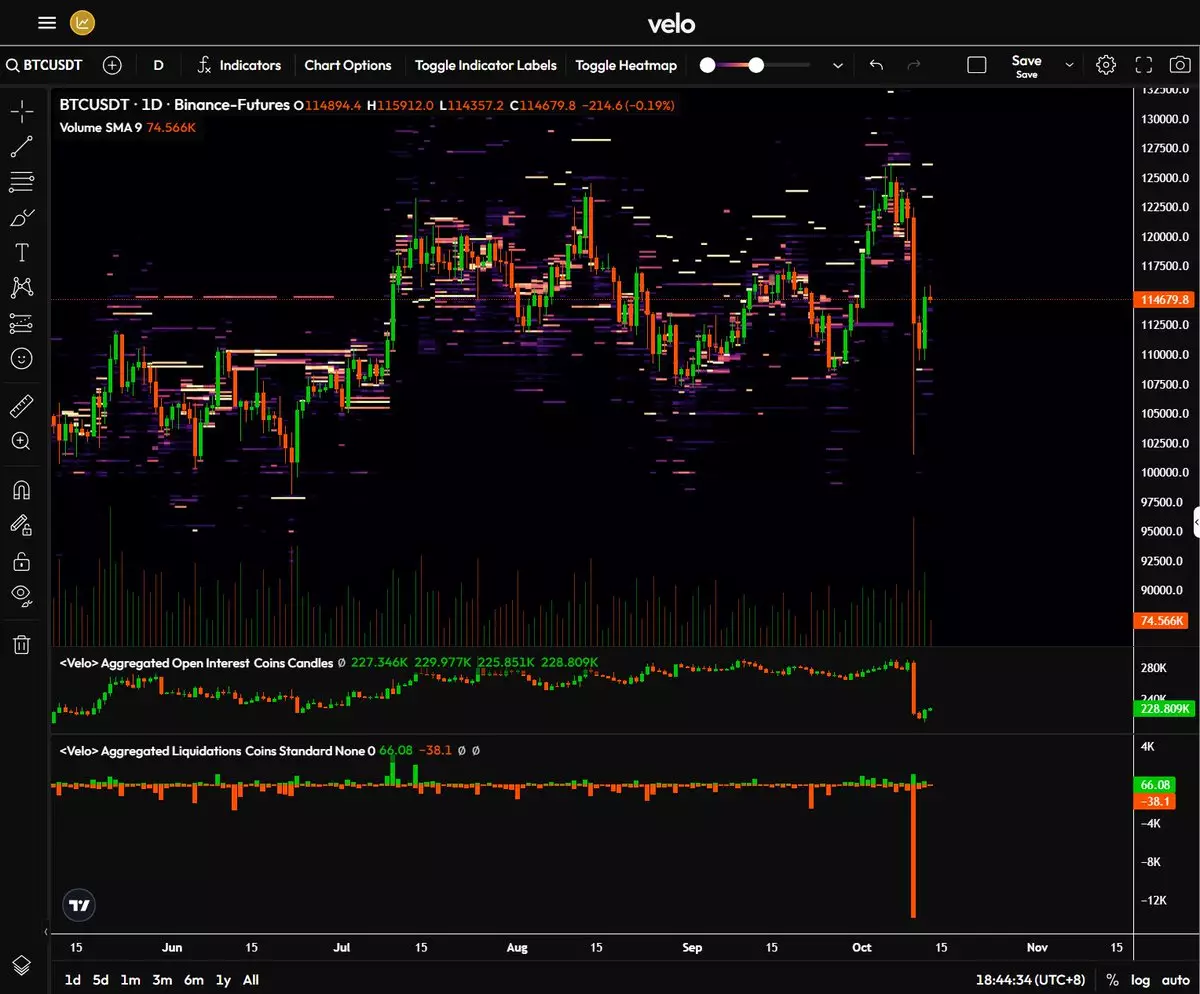Select the 3m time range tab
The image size is (1200, 994).
click(x=161, y=980)
